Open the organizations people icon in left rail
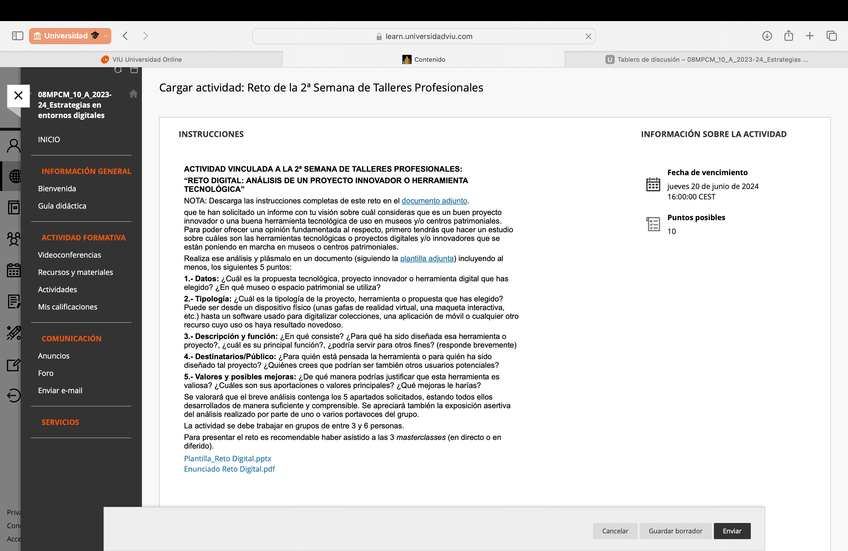Screen dimensions: 848x551 (x=14, y=239)
